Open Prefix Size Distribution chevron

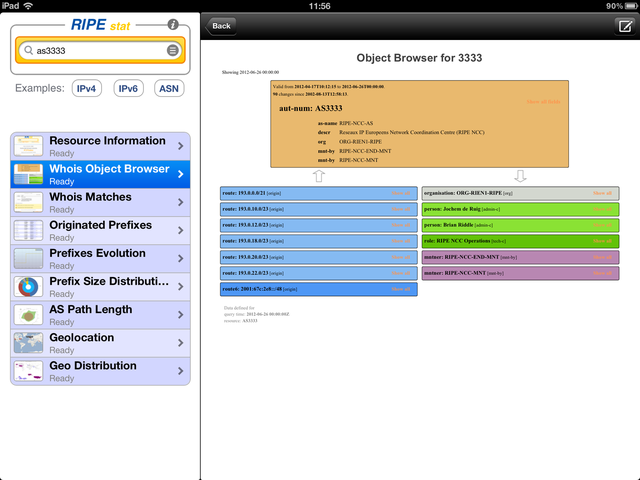(181, 287)
